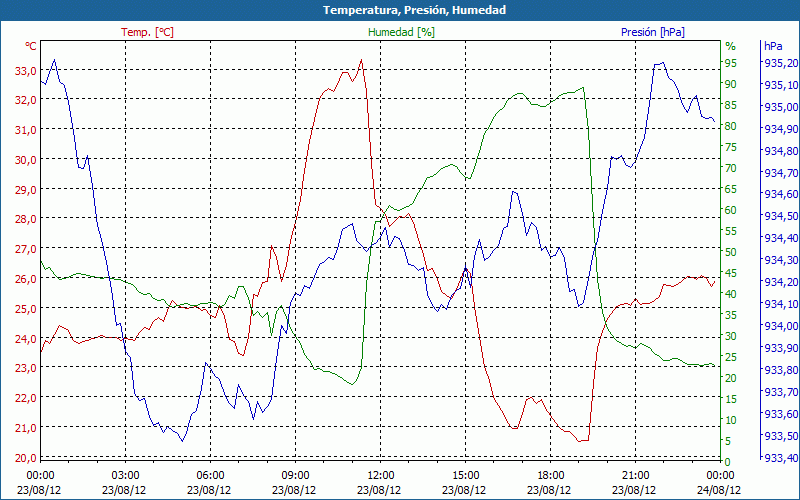
Task: Click temperature axis value '24,0'
Action: 25,339
